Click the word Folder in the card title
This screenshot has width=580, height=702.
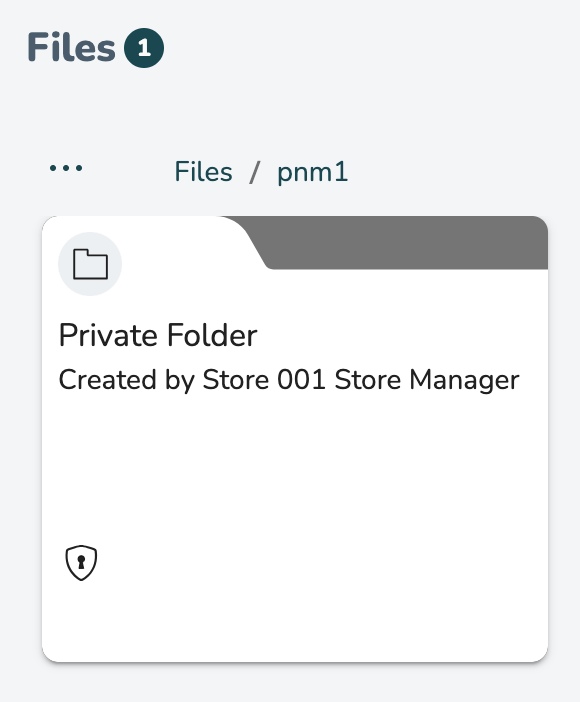212,335
